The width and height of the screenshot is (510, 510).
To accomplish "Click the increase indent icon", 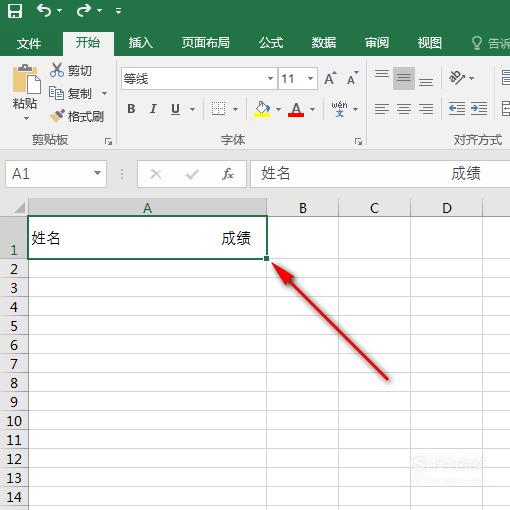I will point(479,109).
